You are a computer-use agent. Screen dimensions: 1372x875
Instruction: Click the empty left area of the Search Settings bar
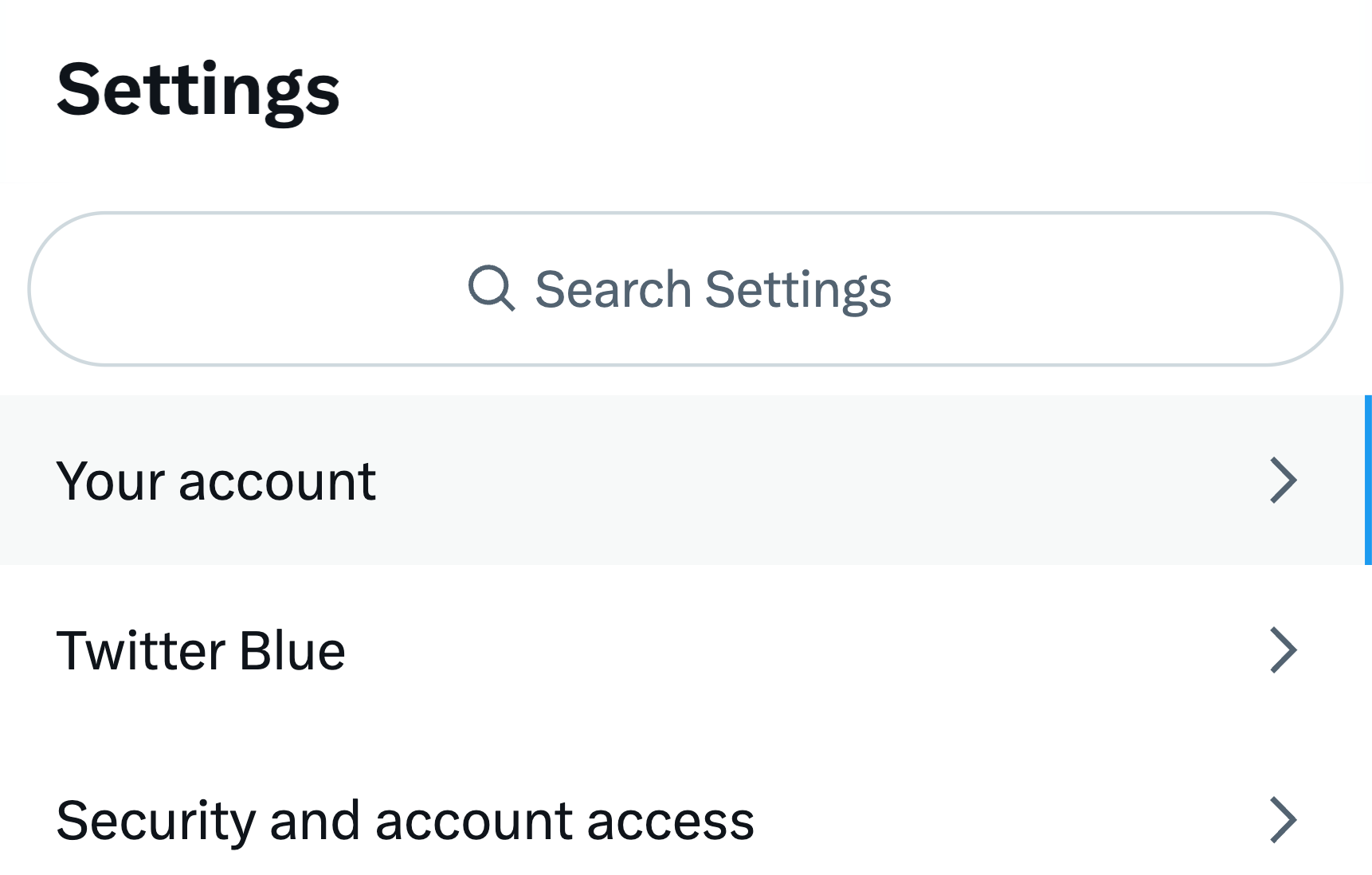click(x=239, y=288)
